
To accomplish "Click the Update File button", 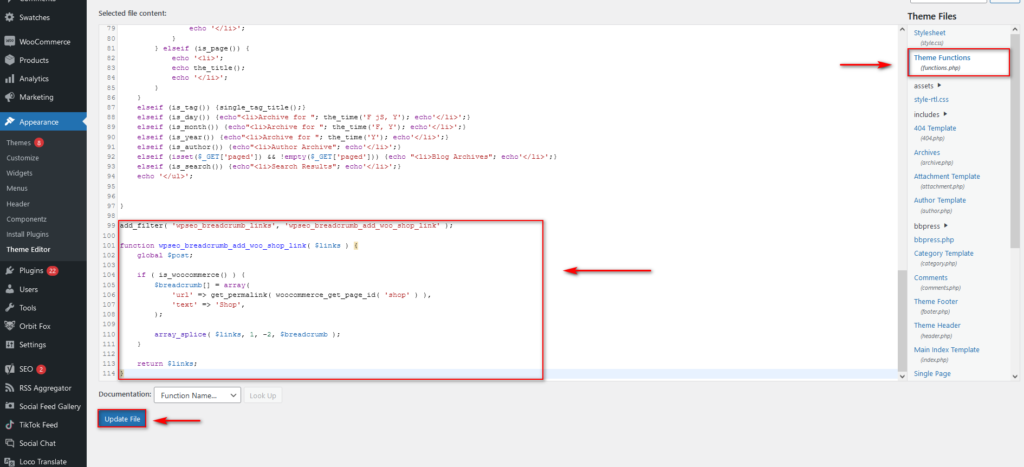I will [x=122, y=419].
